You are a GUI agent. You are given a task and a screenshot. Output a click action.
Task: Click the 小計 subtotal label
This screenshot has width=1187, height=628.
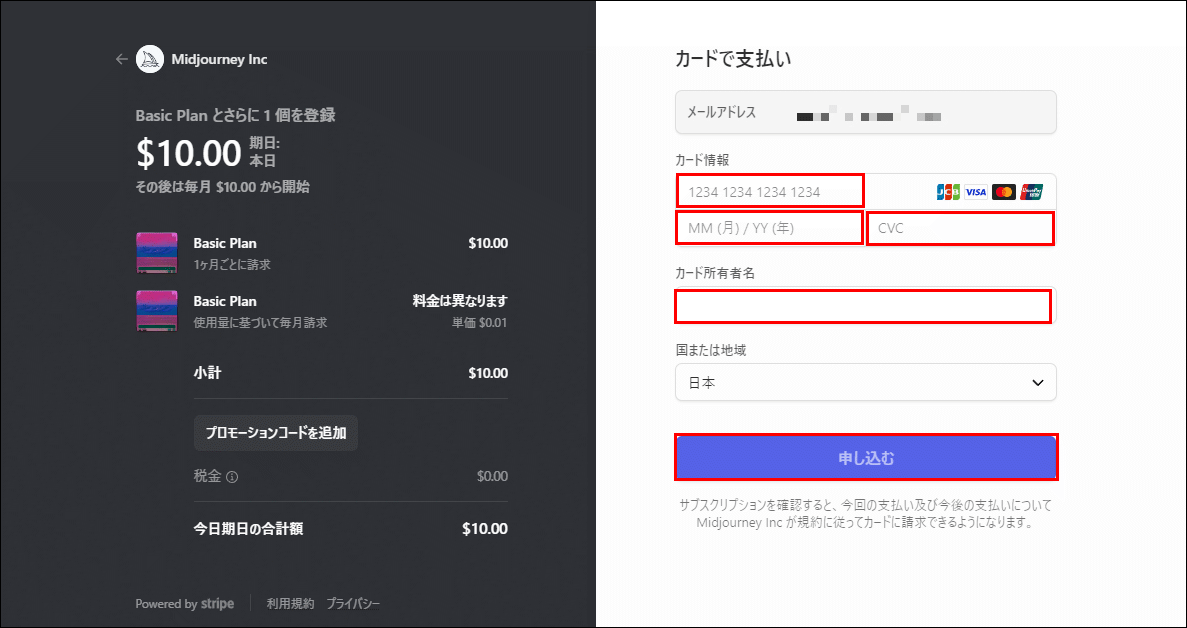(207, 373)
